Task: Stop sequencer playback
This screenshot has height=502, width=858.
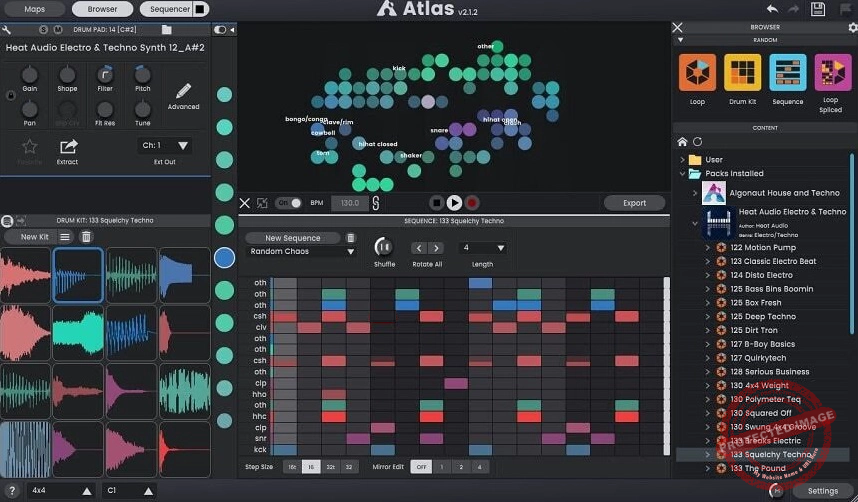Action: [436, 203]
